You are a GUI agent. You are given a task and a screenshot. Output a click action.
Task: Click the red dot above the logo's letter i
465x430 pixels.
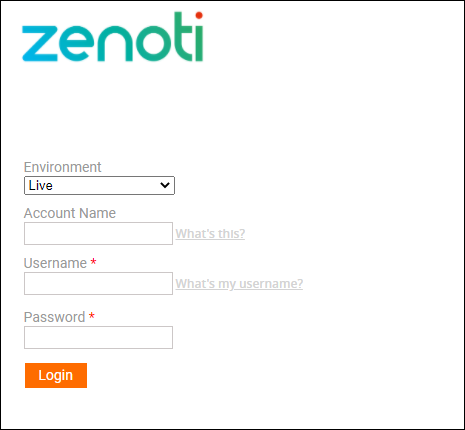click(x=199, y=15)
